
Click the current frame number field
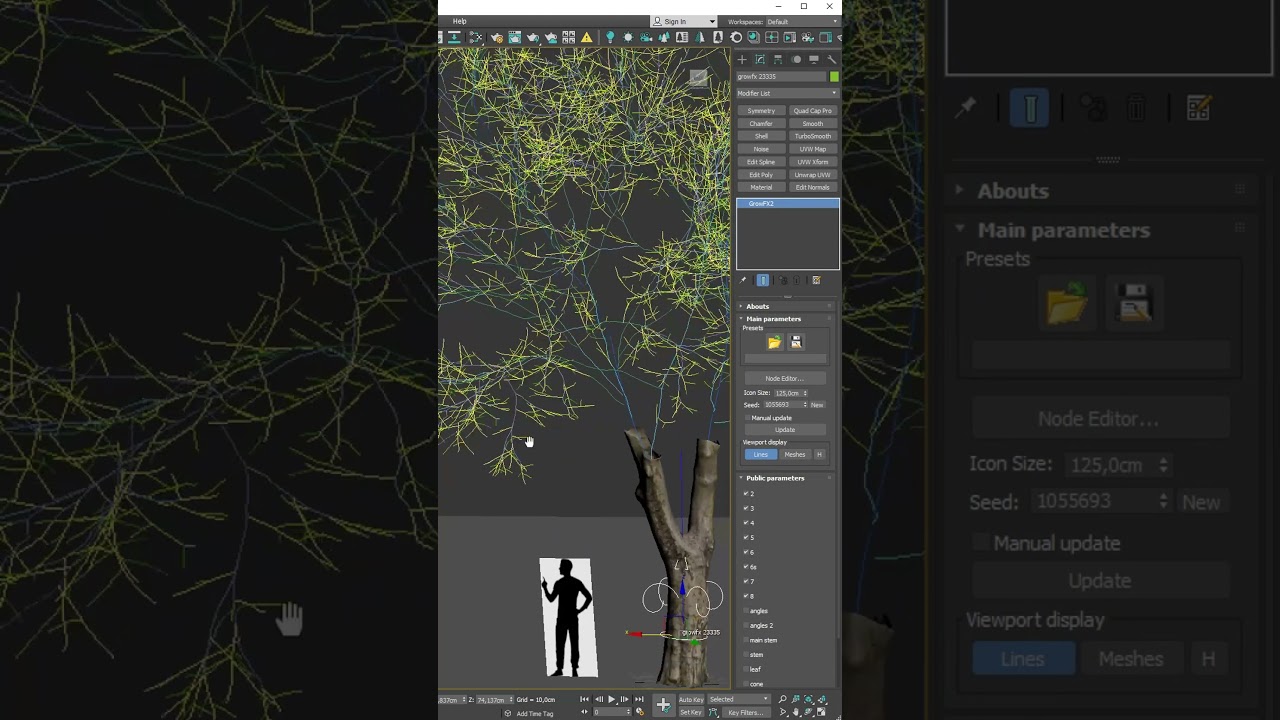tap(611, 712)
